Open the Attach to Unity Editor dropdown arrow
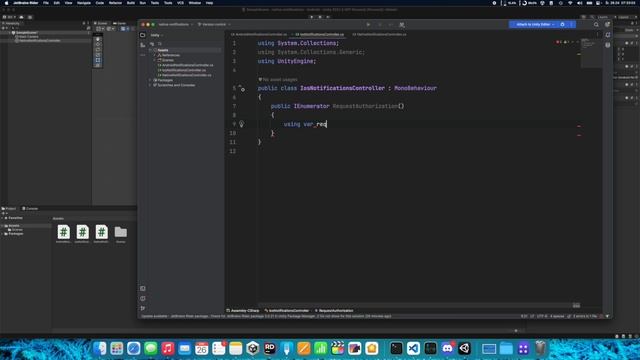Screen dimensions: 640x360 [553, 24]
